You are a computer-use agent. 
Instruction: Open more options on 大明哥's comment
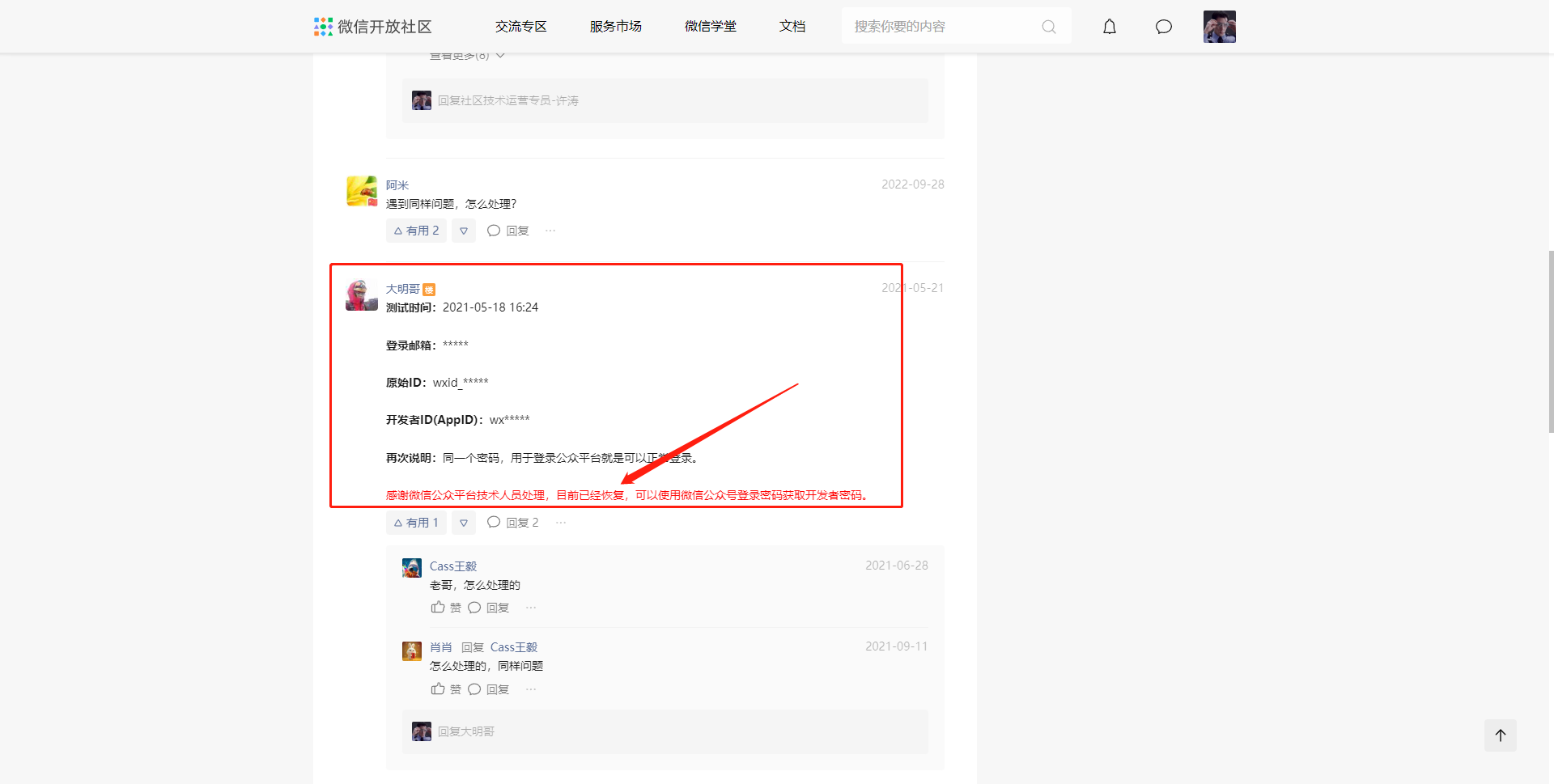click(561, 523)
